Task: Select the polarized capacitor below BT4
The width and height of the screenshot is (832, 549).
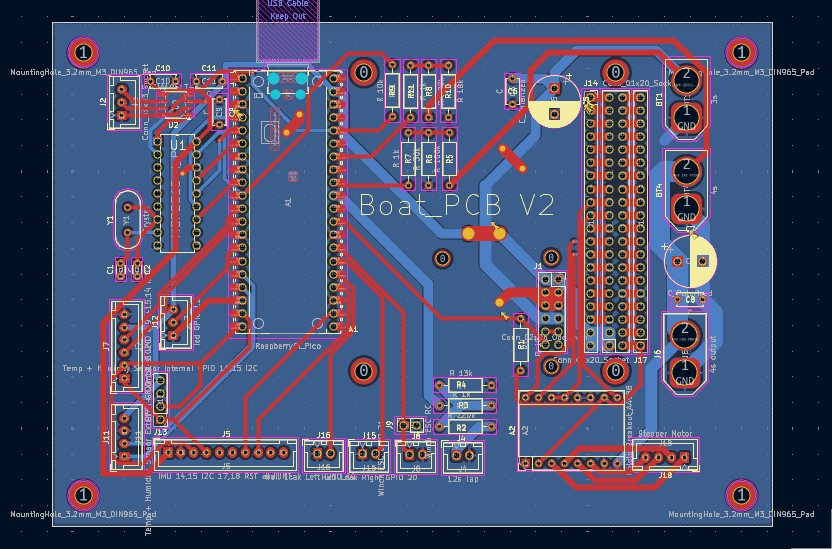Action: [690, 262]
